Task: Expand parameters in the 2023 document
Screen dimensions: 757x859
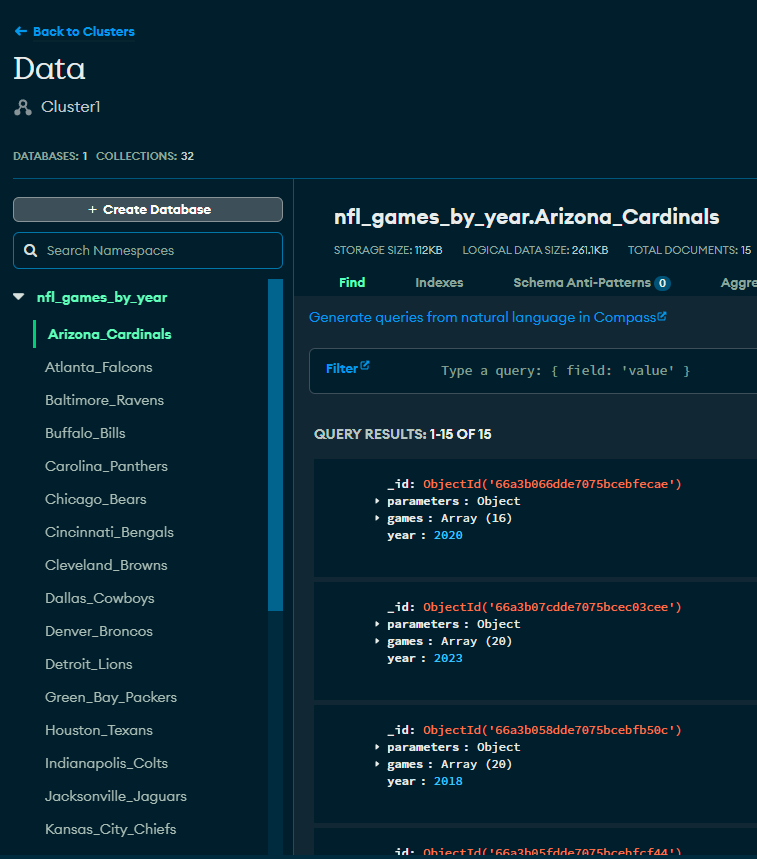Action: [x=377, y=624]
